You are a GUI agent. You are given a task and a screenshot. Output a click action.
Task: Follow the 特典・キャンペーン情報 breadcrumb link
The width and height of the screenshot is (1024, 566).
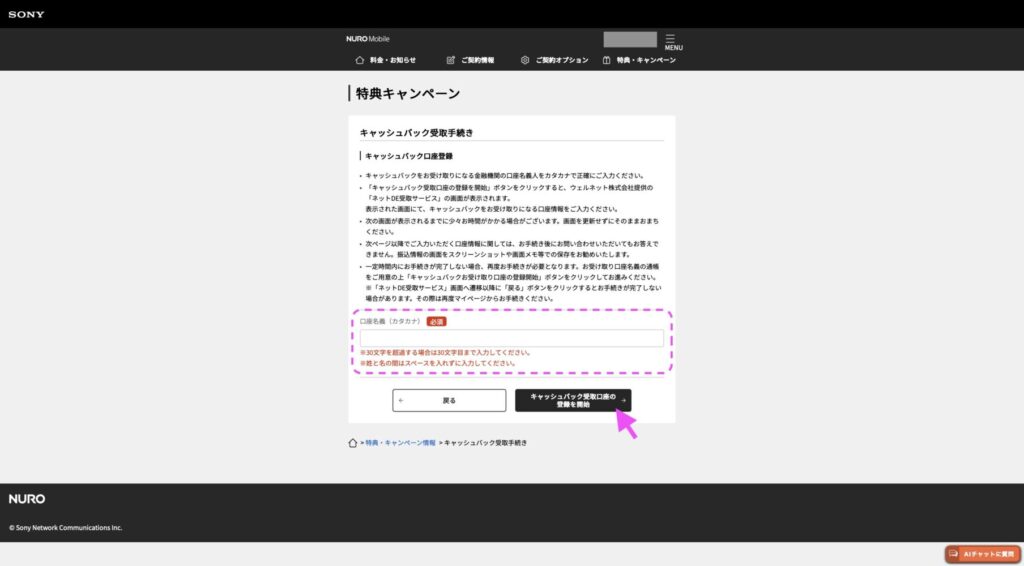coord(400,442)
